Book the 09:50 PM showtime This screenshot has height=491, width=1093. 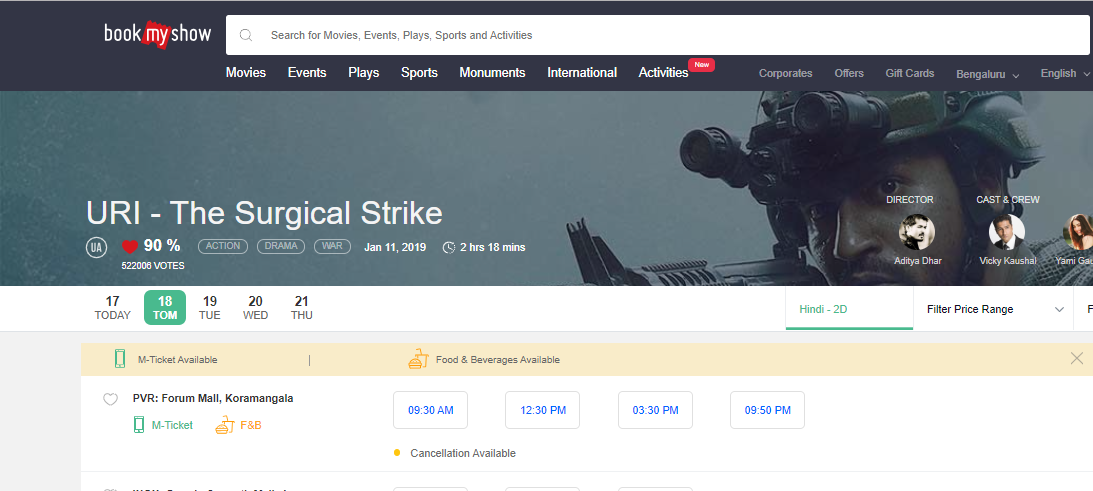767,410
